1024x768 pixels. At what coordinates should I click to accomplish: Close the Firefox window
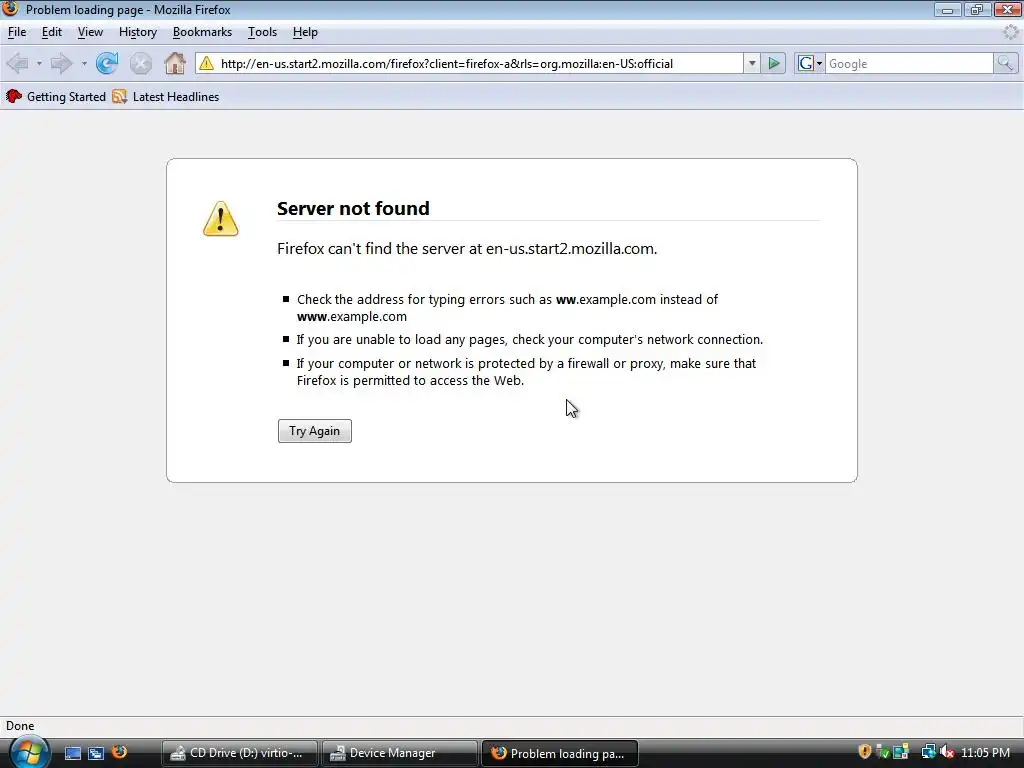tap(1007, 10)
